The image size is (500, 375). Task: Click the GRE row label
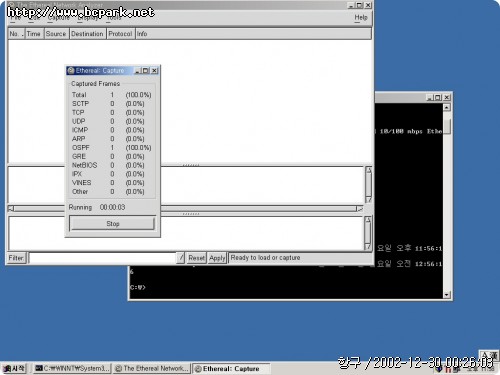click(x=79, y=156)
